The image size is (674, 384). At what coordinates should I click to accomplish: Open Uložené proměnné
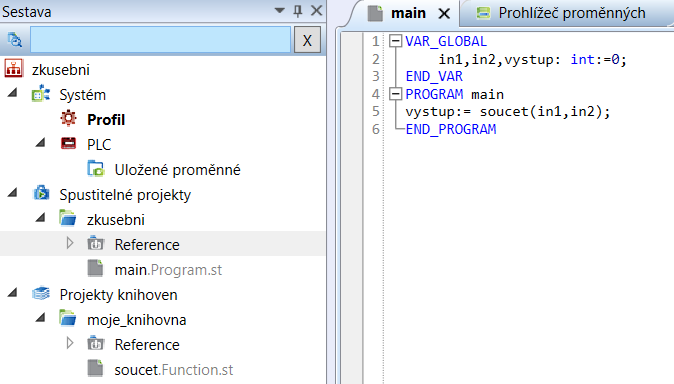pos(177,170)
